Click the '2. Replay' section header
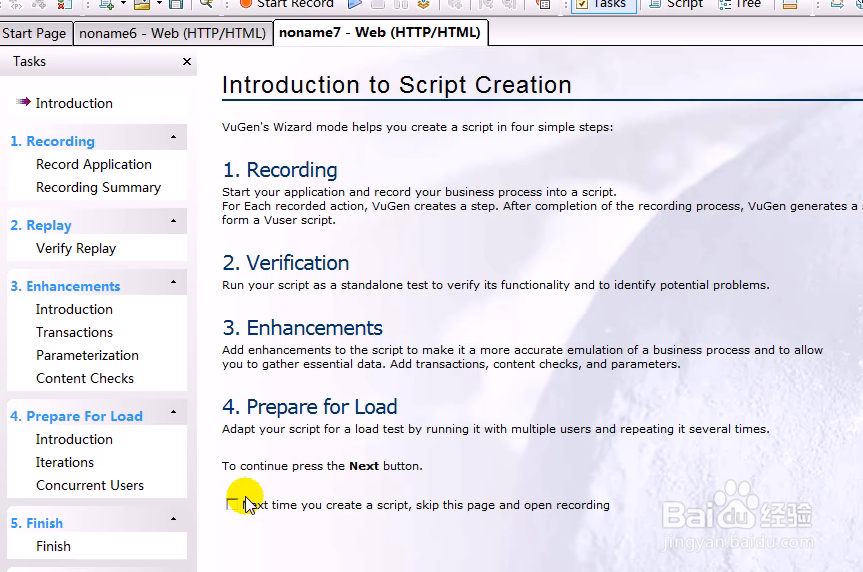The height and width of the screenshot is (572, 863). point(41,226)
